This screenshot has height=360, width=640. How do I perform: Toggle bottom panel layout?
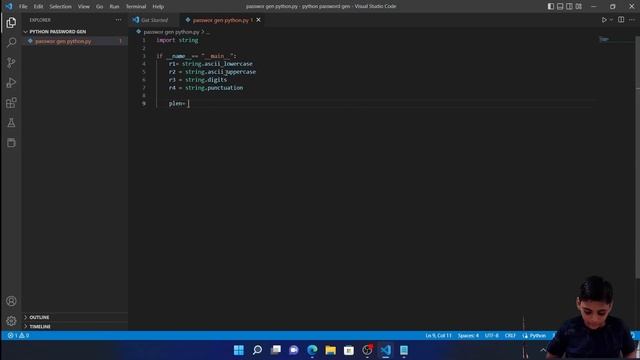pyautogui.click(x=560, y=6)
